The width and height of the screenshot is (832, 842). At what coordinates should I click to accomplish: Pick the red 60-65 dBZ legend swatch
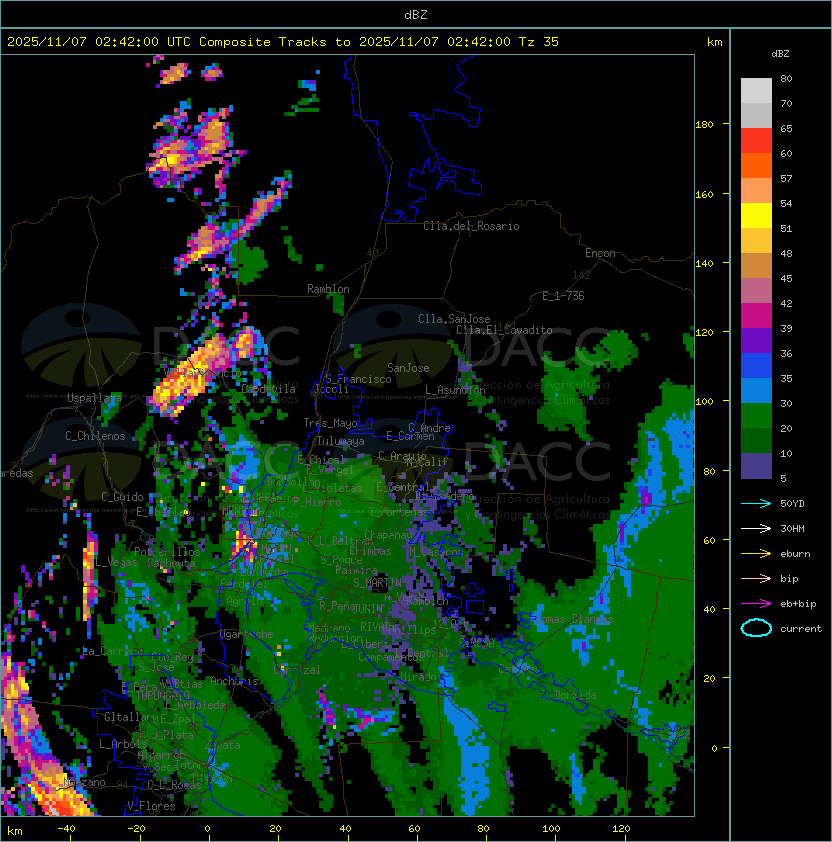756,141
